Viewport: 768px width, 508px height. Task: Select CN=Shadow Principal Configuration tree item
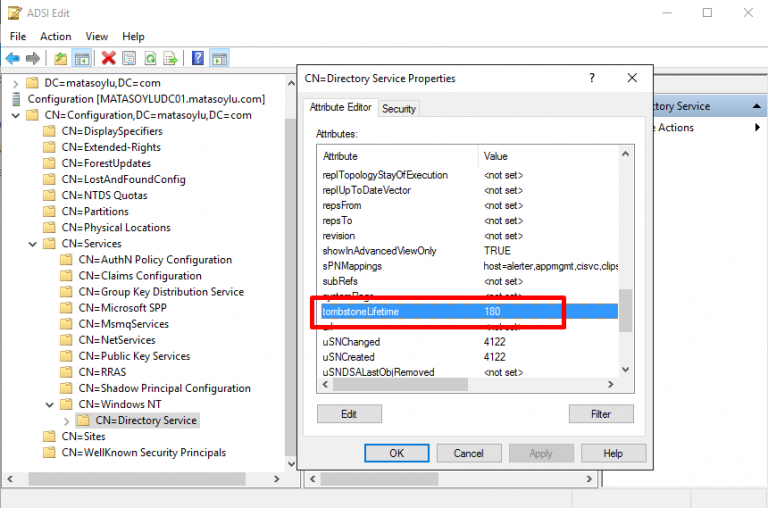click(164, 388)
